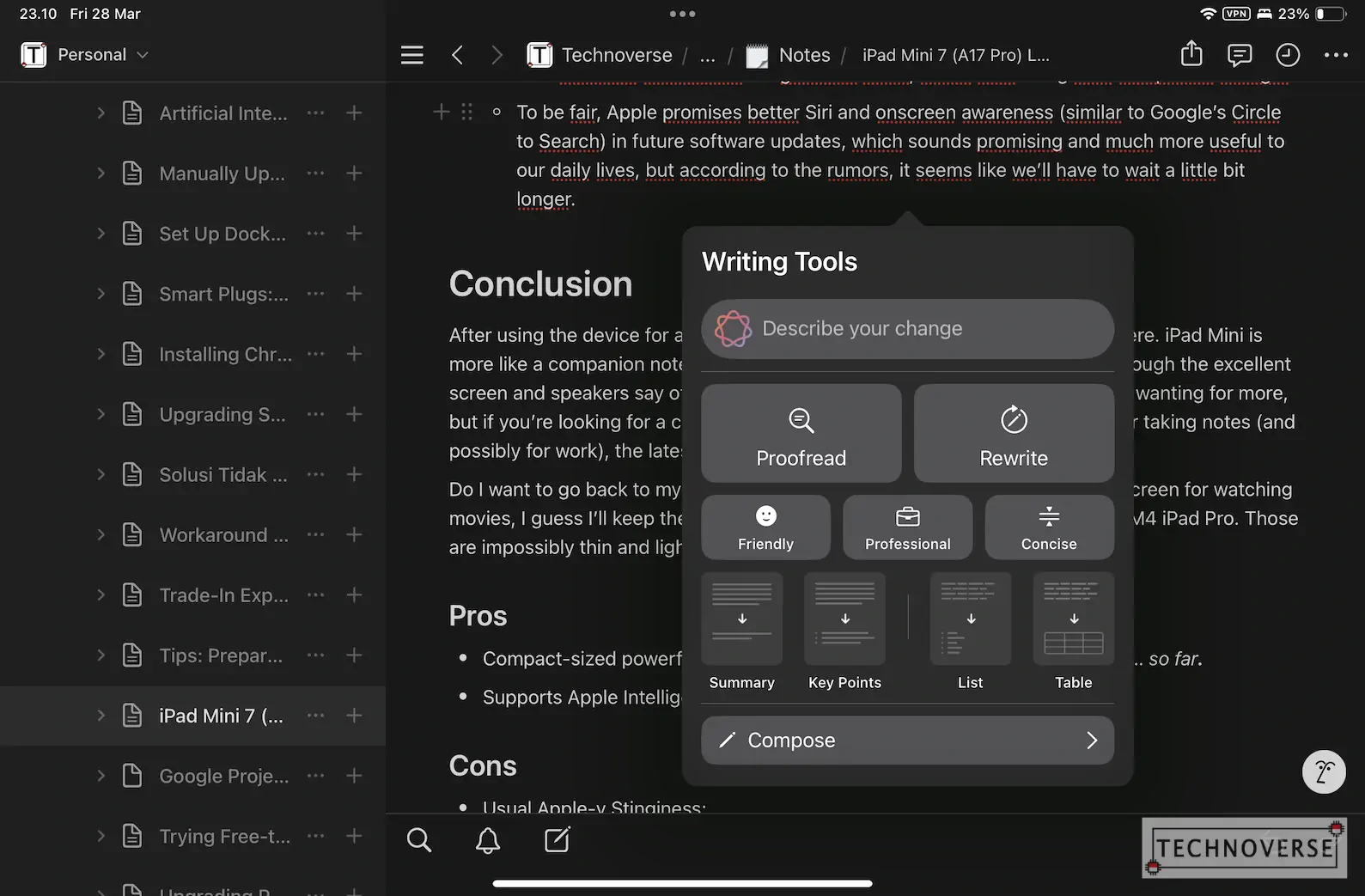The image size is (1365, 896).
Task: Convert text to Key Points
Action: point(845,633)
